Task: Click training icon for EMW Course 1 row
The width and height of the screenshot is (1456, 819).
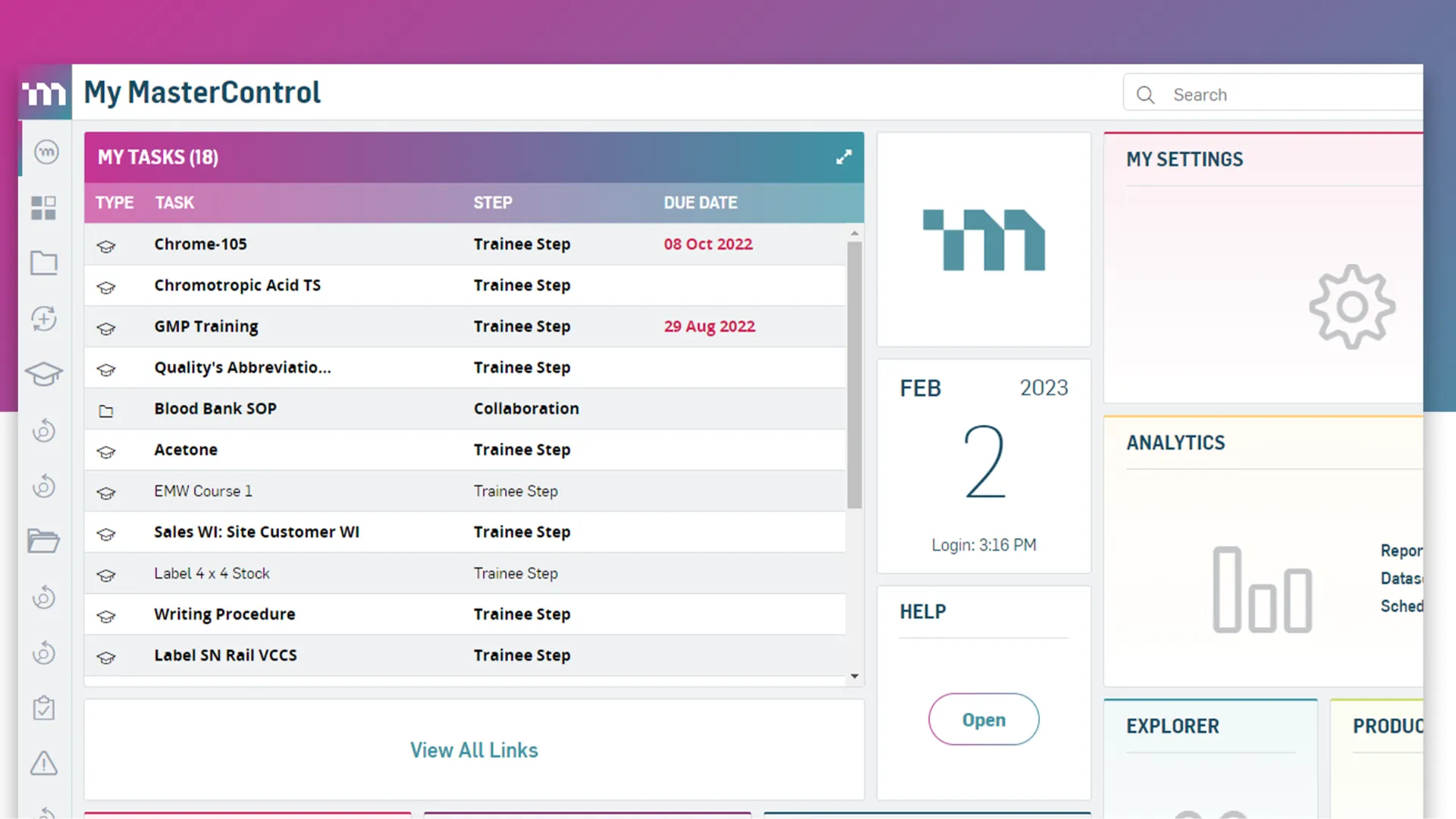Action: pyautogui.click(x=106, y=492)
